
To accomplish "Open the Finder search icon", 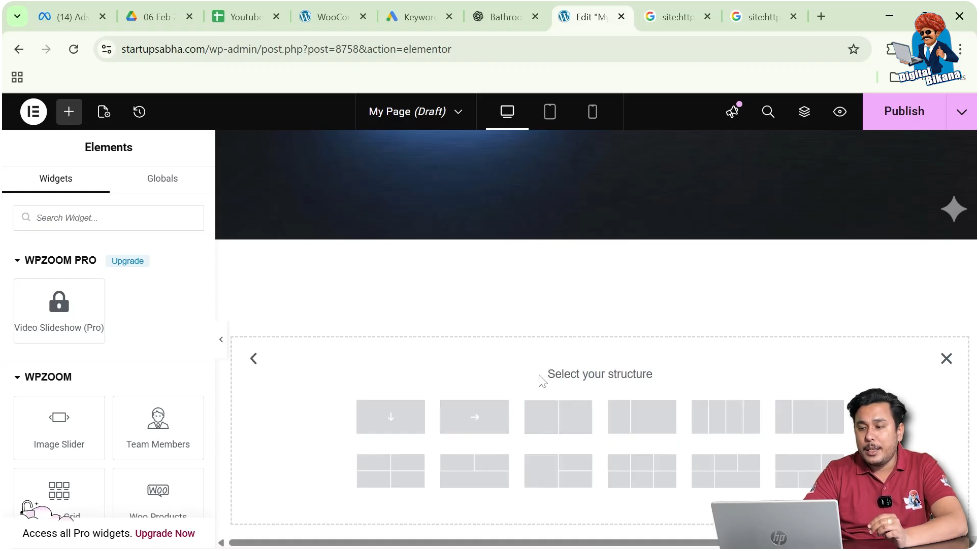I will pyautogui.click(x=768, y=112).
